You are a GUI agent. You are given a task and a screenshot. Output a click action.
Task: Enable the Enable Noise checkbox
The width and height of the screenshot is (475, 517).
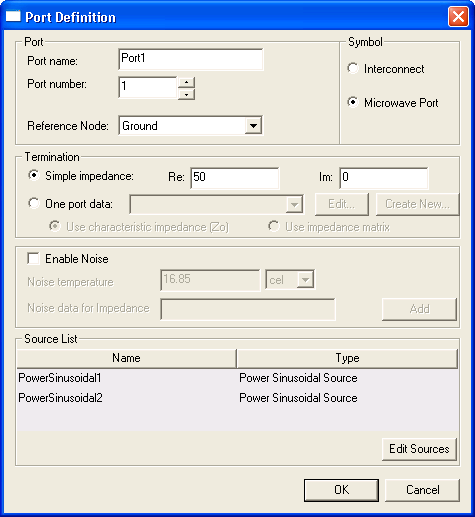(x=34, y=258)
